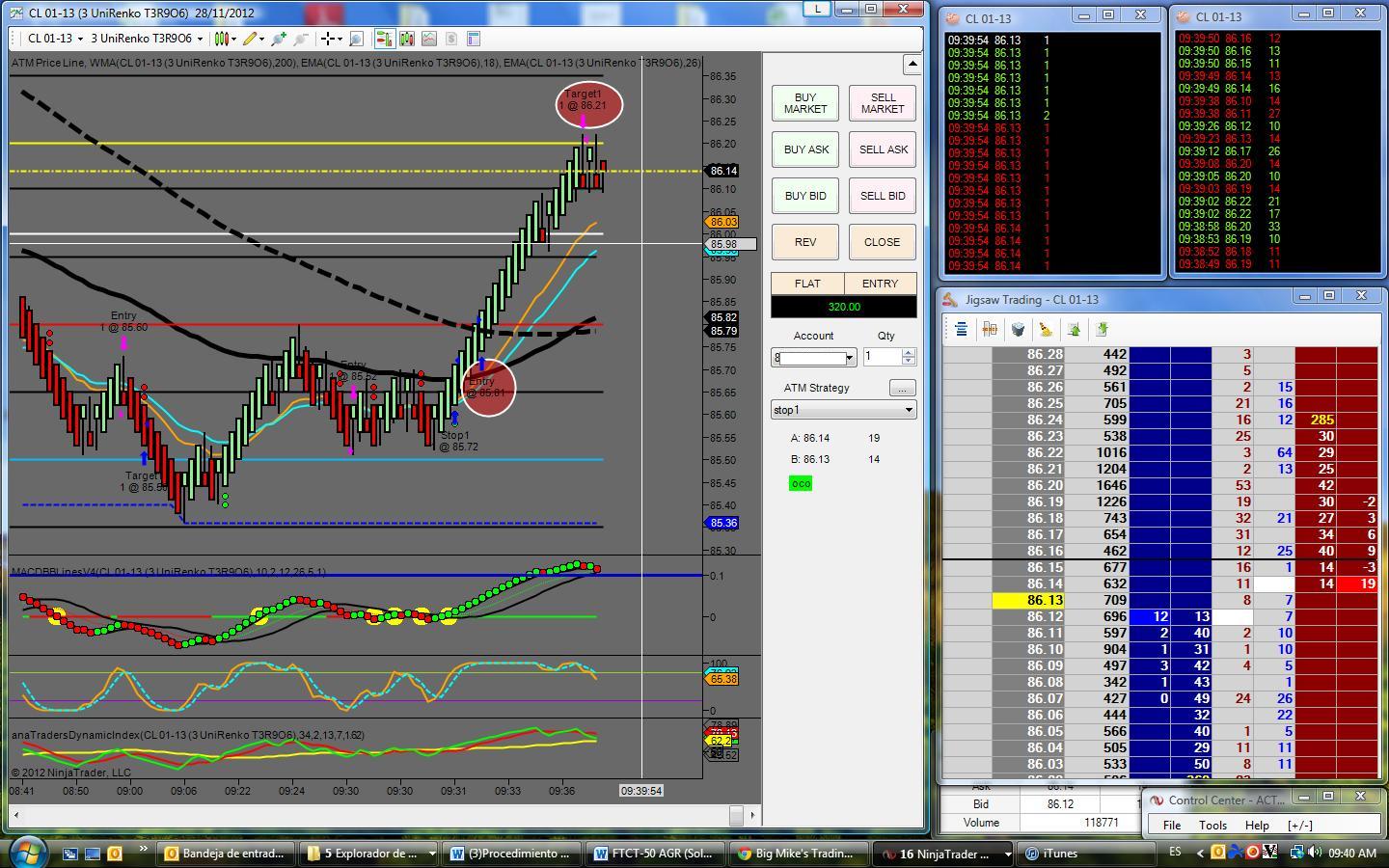1389x868 pixels.
Task: Click the zoom-in magnifier with plus
Action: 279,39
